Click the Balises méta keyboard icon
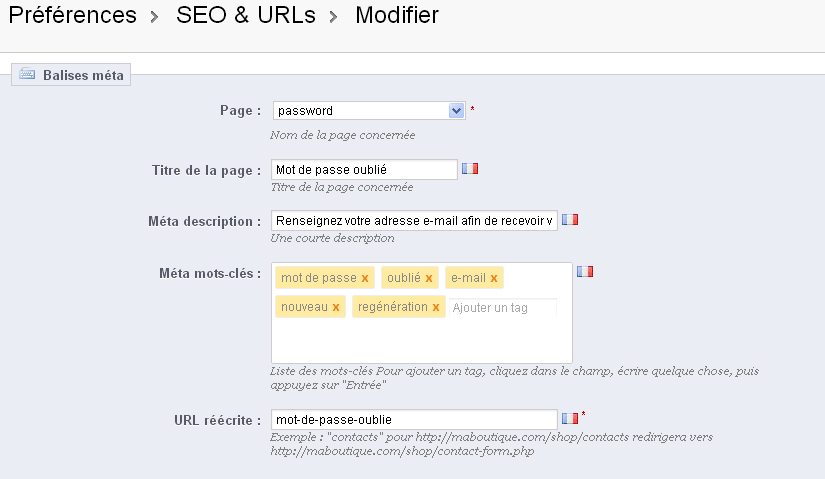 (27, 74)
